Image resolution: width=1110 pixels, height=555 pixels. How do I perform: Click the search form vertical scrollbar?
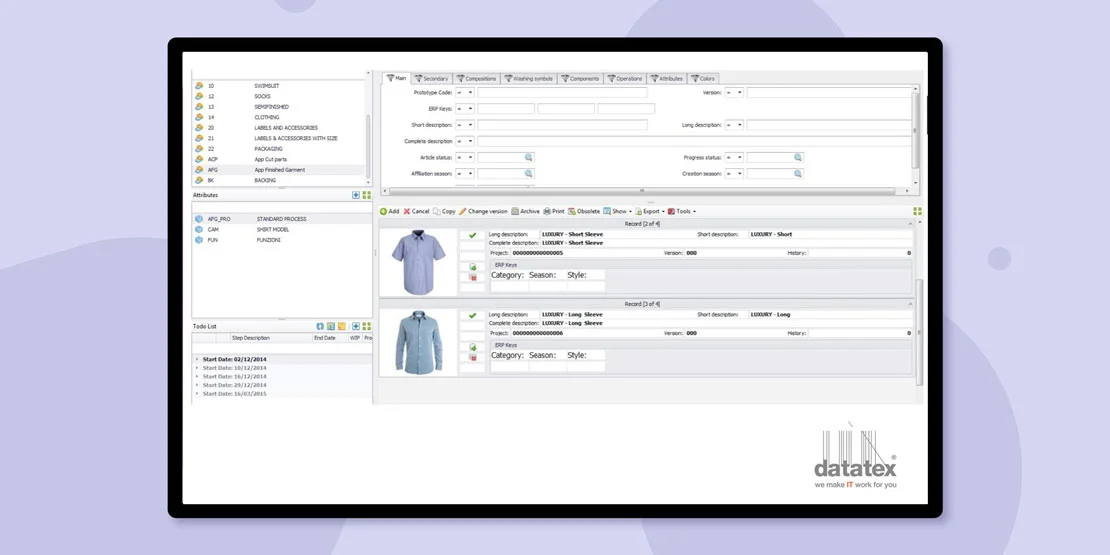pos(915,131)
